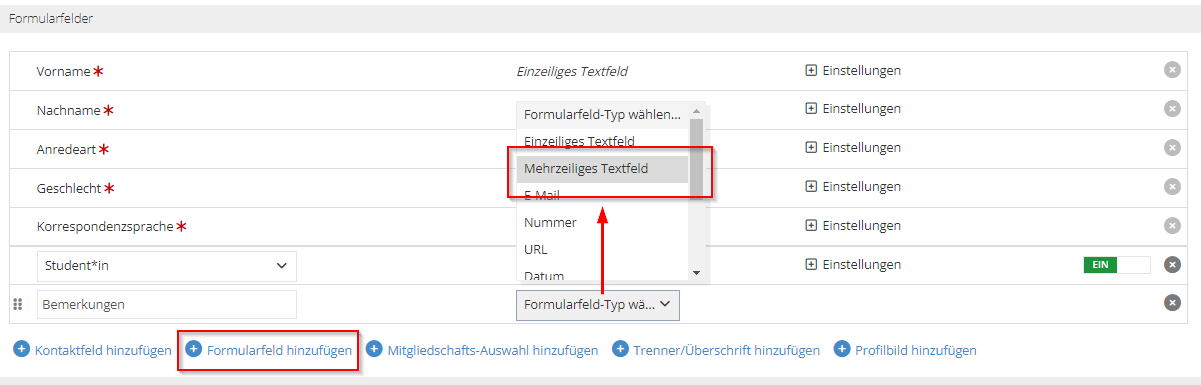The height and width of the screenshot is (385, 1201).
Task: Click Mitgliedschafts-Auswahl hinzufügen link
Action: click(x=492, y=350)
